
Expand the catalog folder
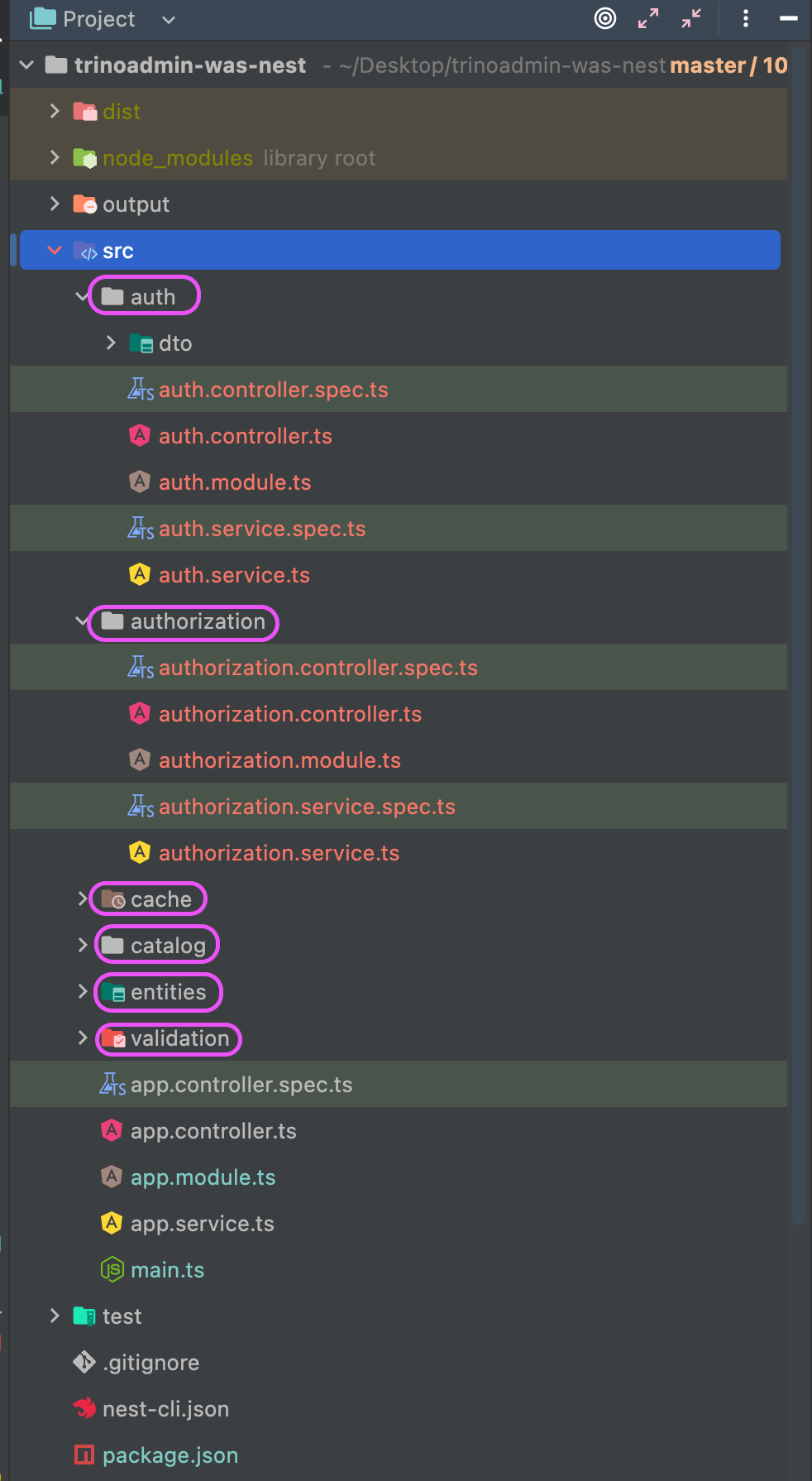[x=82, y=945]
